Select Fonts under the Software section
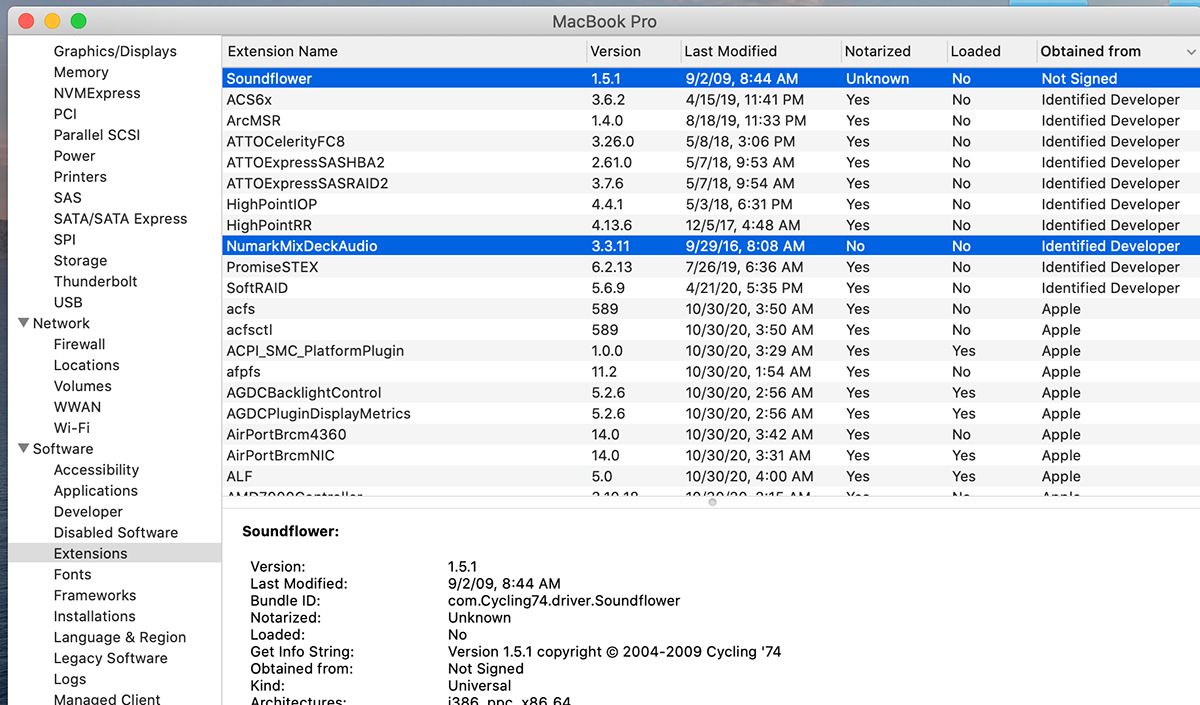 coord(72,574)
